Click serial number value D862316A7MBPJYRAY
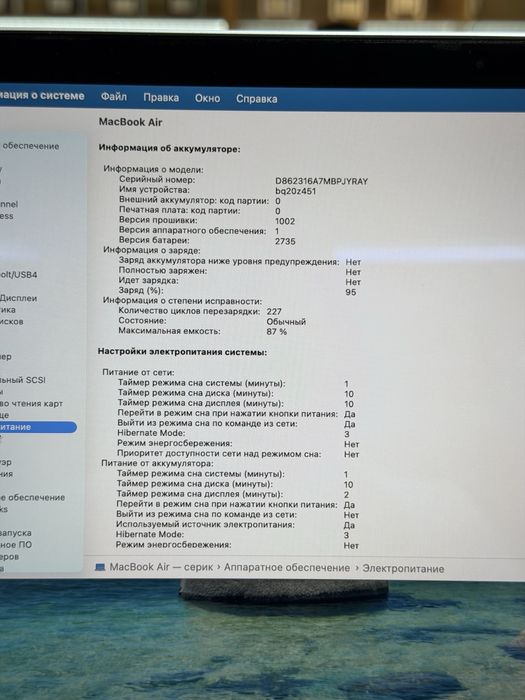The width and height of the screenshot is (525, 700). coord(321,181)
